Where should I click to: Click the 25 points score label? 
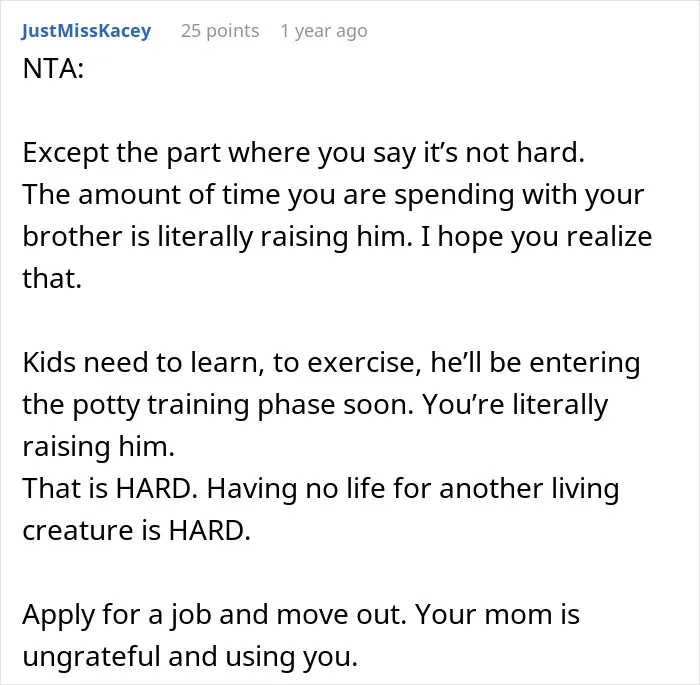pyautogui.click(x=220, y=31)
